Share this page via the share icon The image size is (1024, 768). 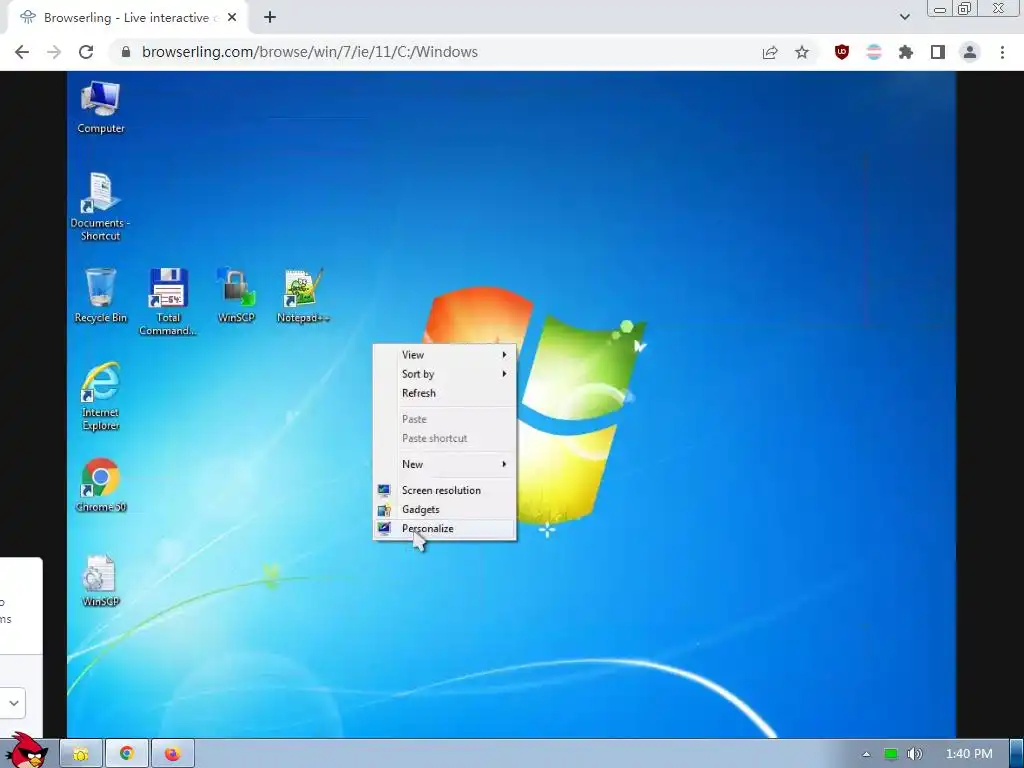(770, 52)
